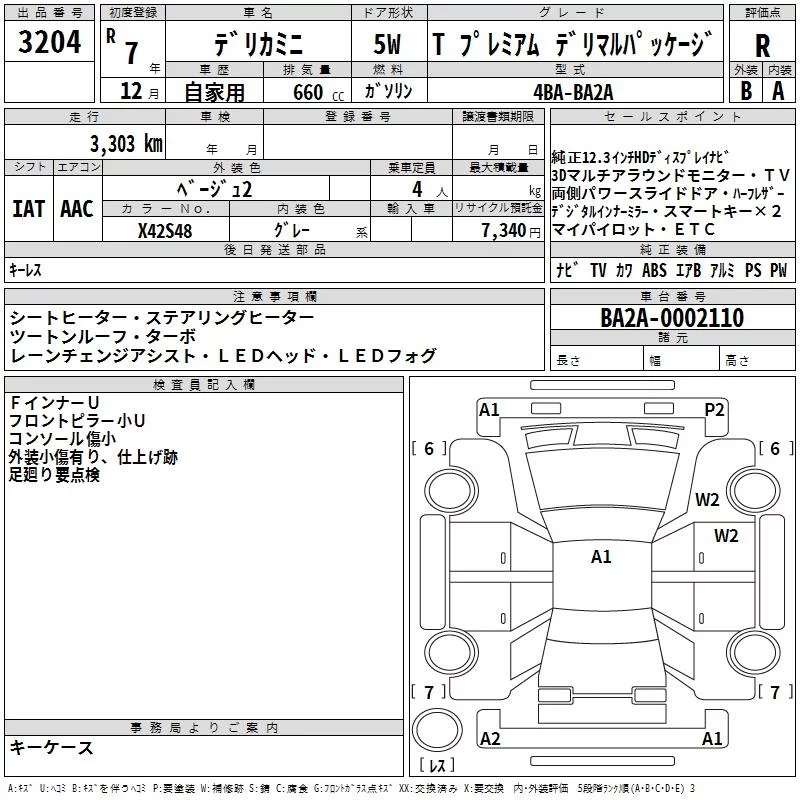Click equipment item ナビ
Viewport: 800px width, 800px height.
567,270
